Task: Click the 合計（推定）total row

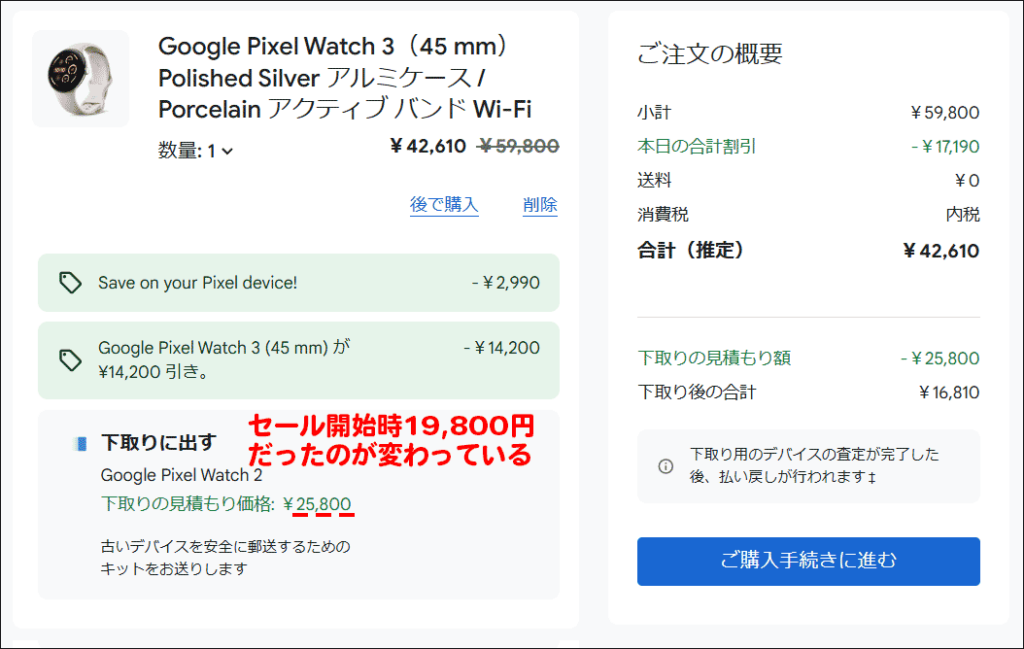Action: 808,250
